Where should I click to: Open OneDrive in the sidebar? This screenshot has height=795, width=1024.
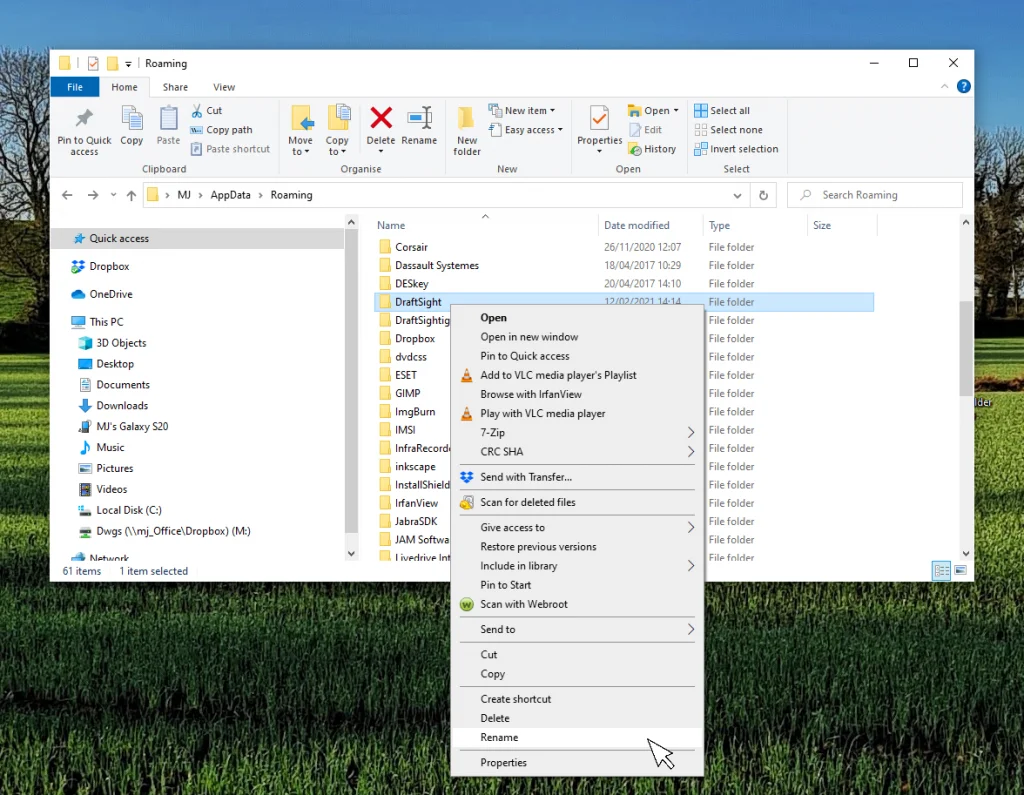(x=111, y=293)
